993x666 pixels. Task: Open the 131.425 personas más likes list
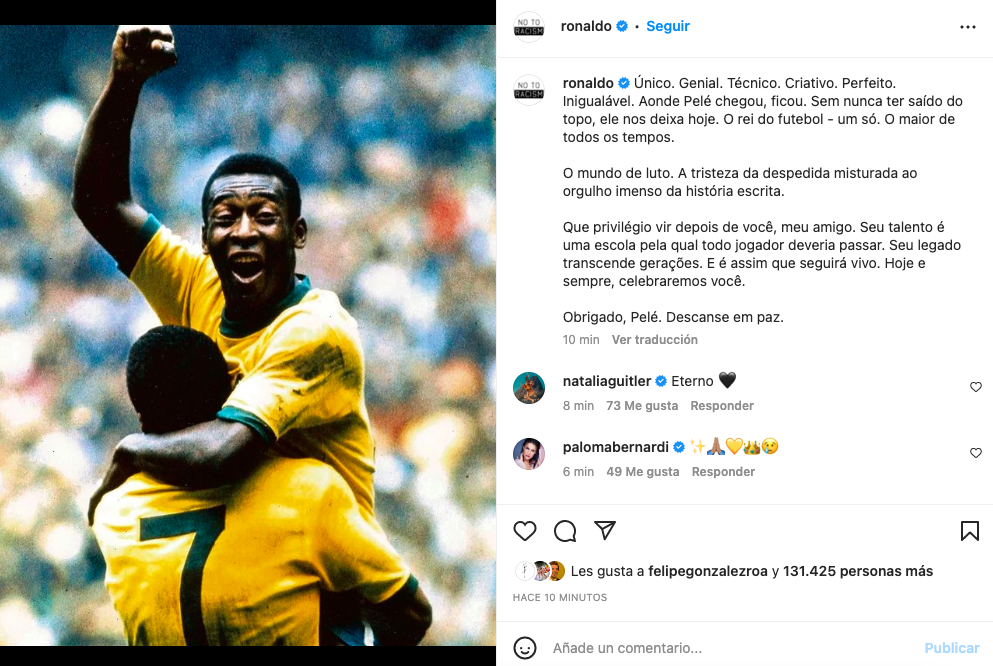click(857, 571)
